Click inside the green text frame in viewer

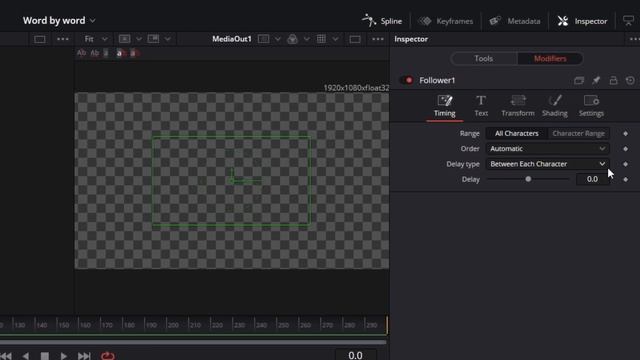pyautogui.click(x=231, y=181)
